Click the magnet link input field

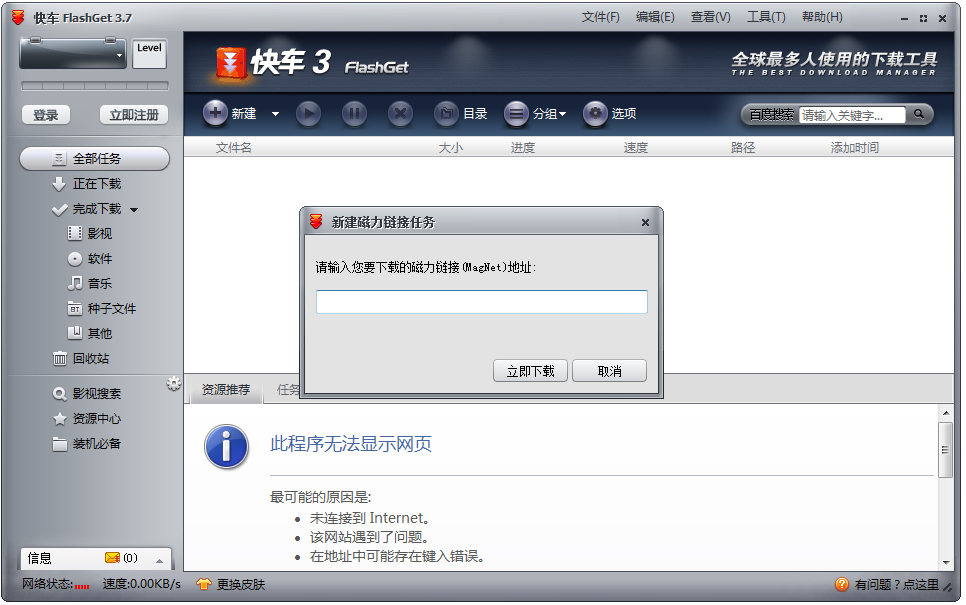[x=481, y=301]
